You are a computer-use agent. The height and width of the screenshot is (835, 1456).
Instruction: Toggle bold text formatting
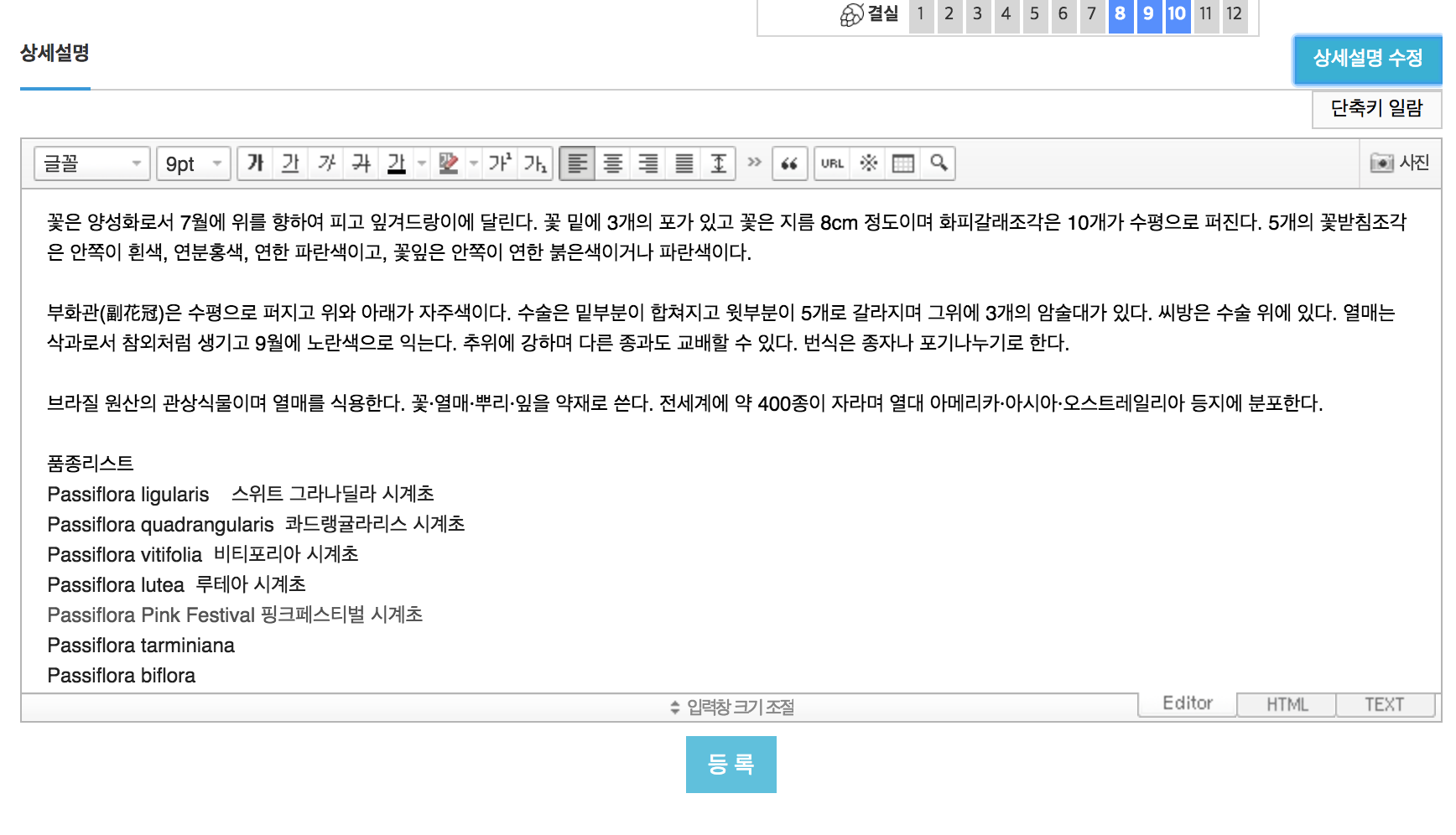tap(256, 163)
